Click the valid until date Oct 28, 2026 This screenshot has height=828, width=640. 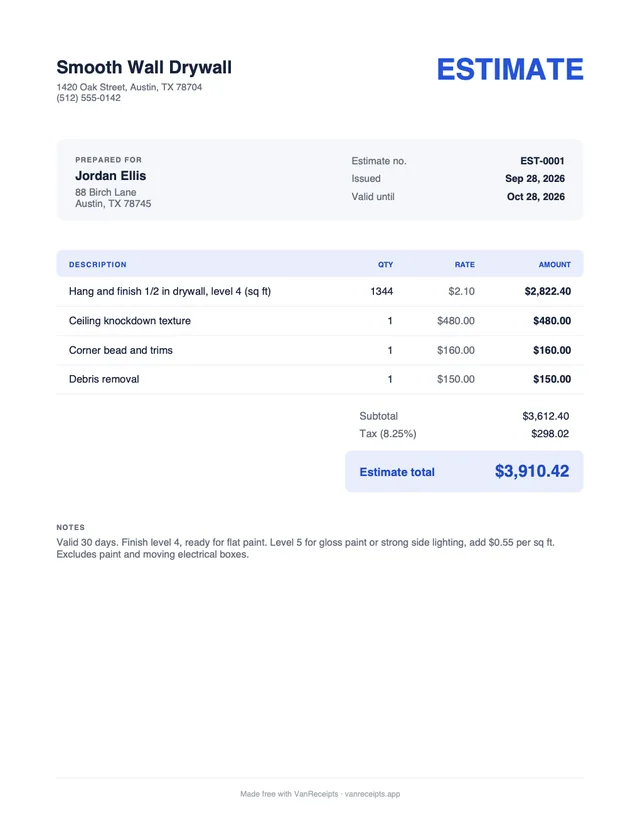pyautogui.click(x=535, y=196)
